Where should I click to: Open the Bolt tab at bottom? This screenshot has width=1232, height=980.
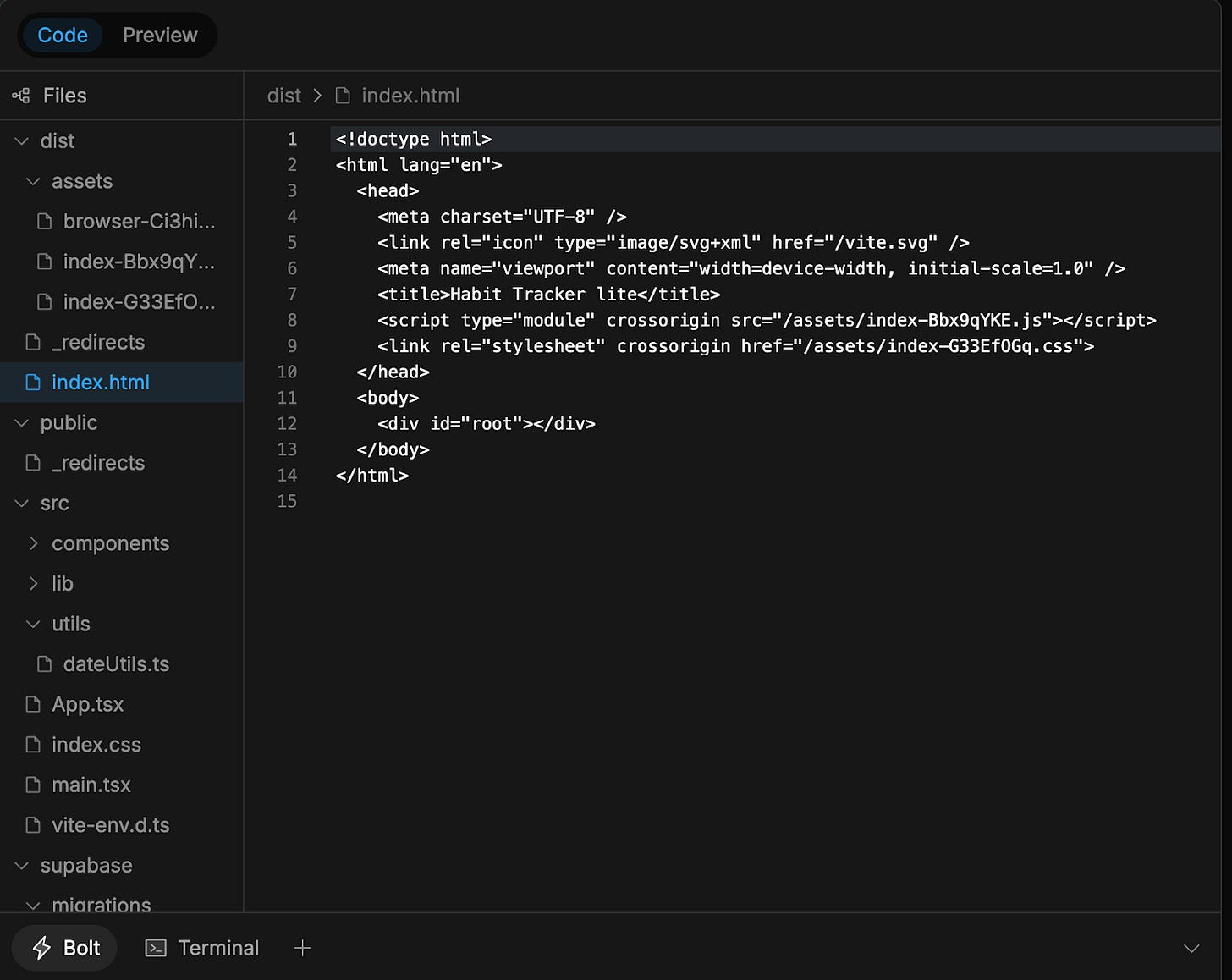(x=64, y=948)
